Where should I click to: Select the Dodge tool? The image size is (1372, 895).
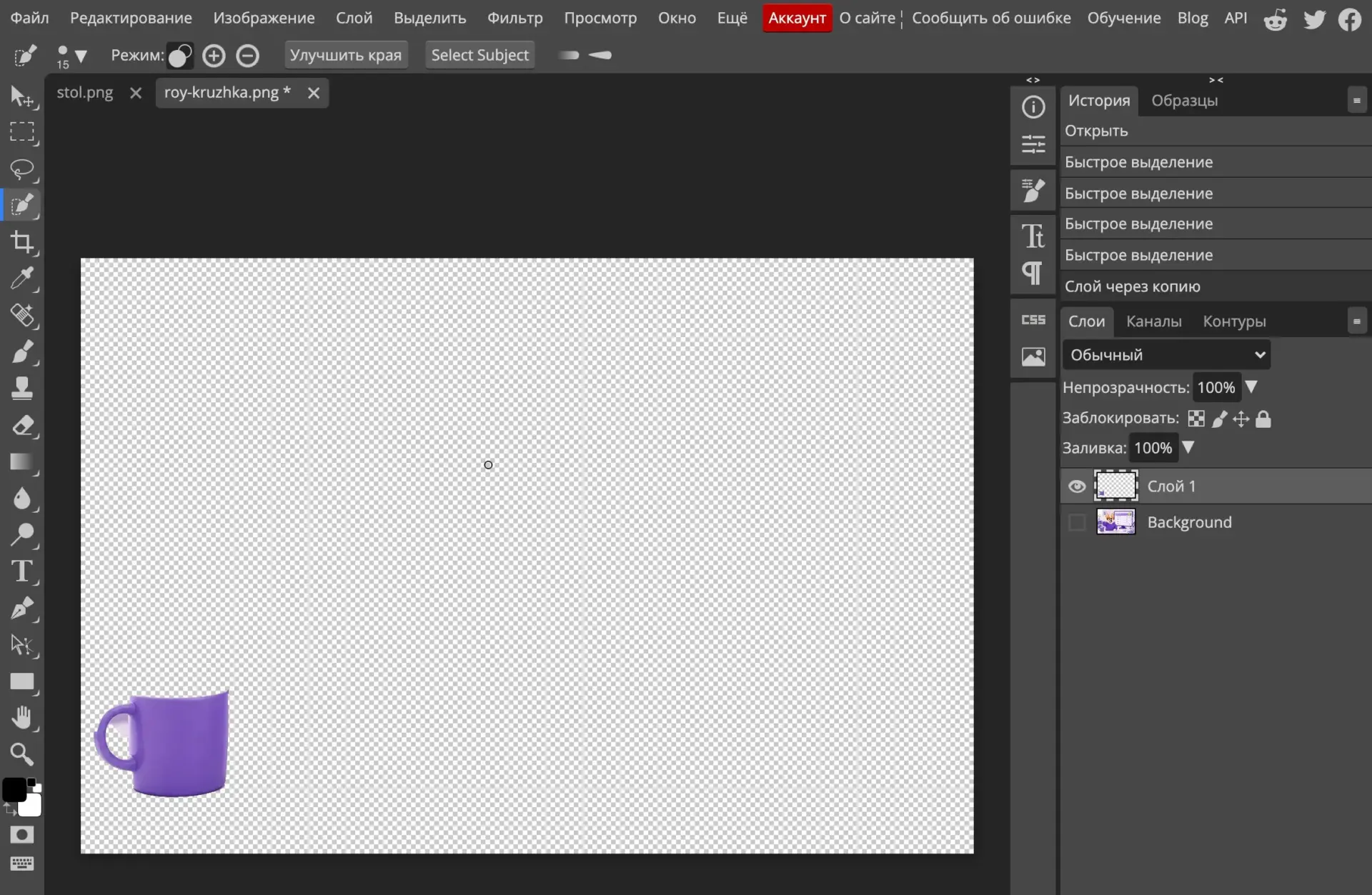(x=22, y=534)
